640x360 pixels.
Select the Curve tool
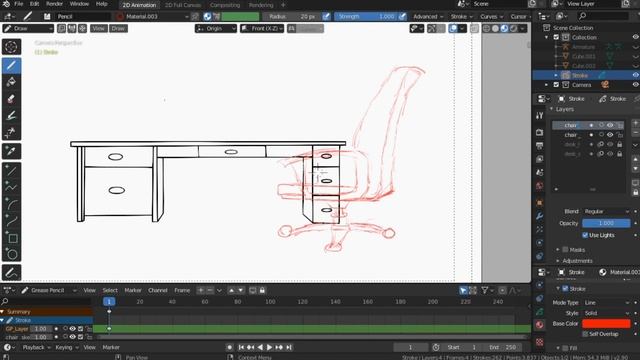11,220
